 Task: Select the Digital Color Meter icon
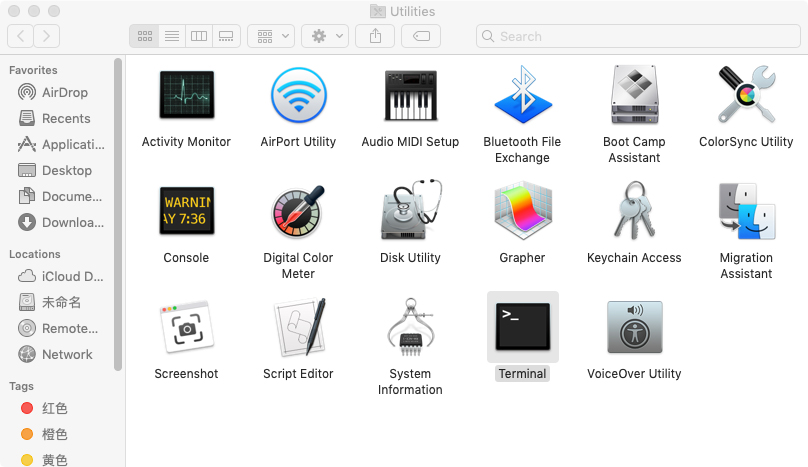click(298, 211)
